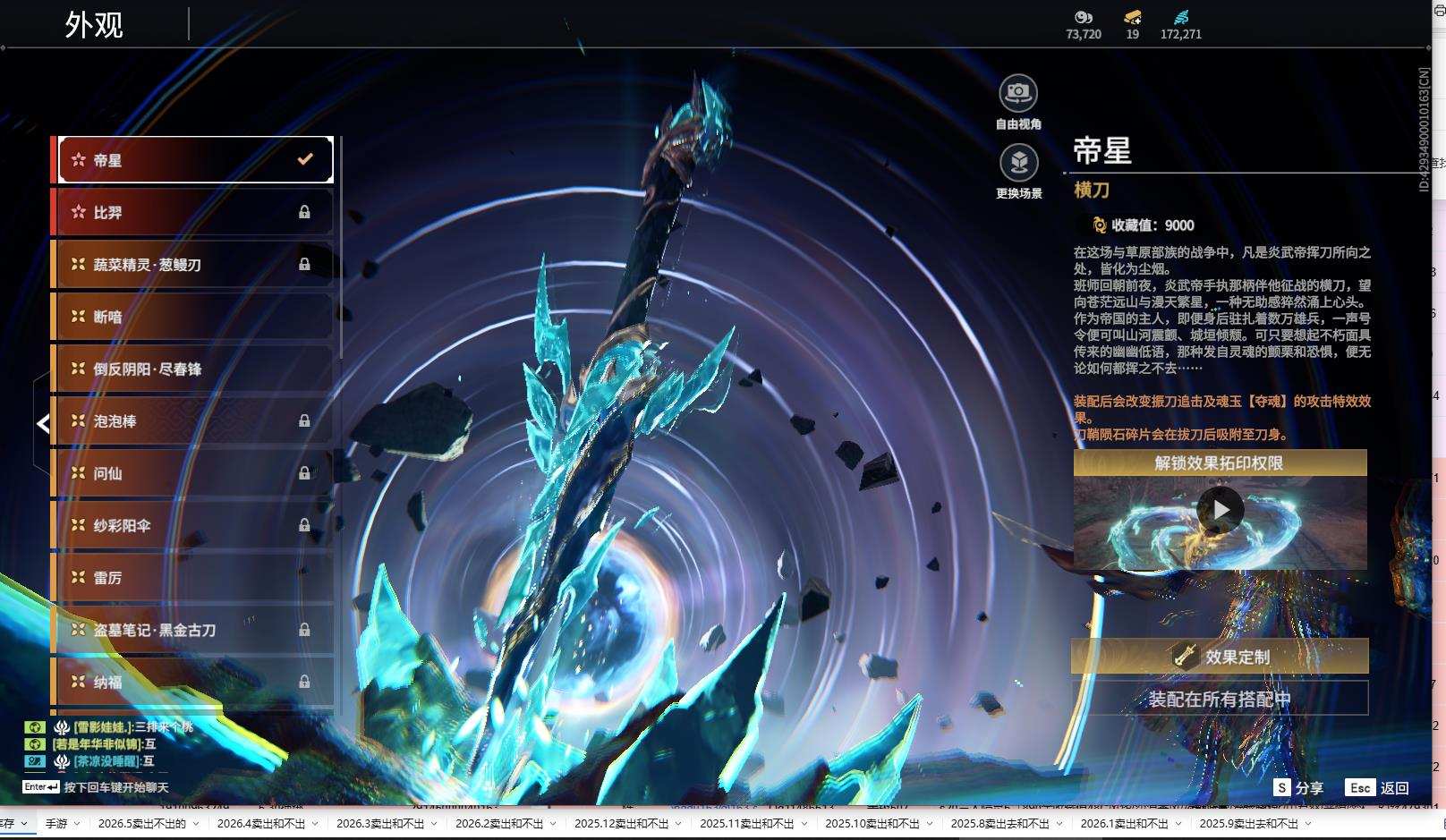Click the gold ticket currency icon above 19

point(1133,17)
